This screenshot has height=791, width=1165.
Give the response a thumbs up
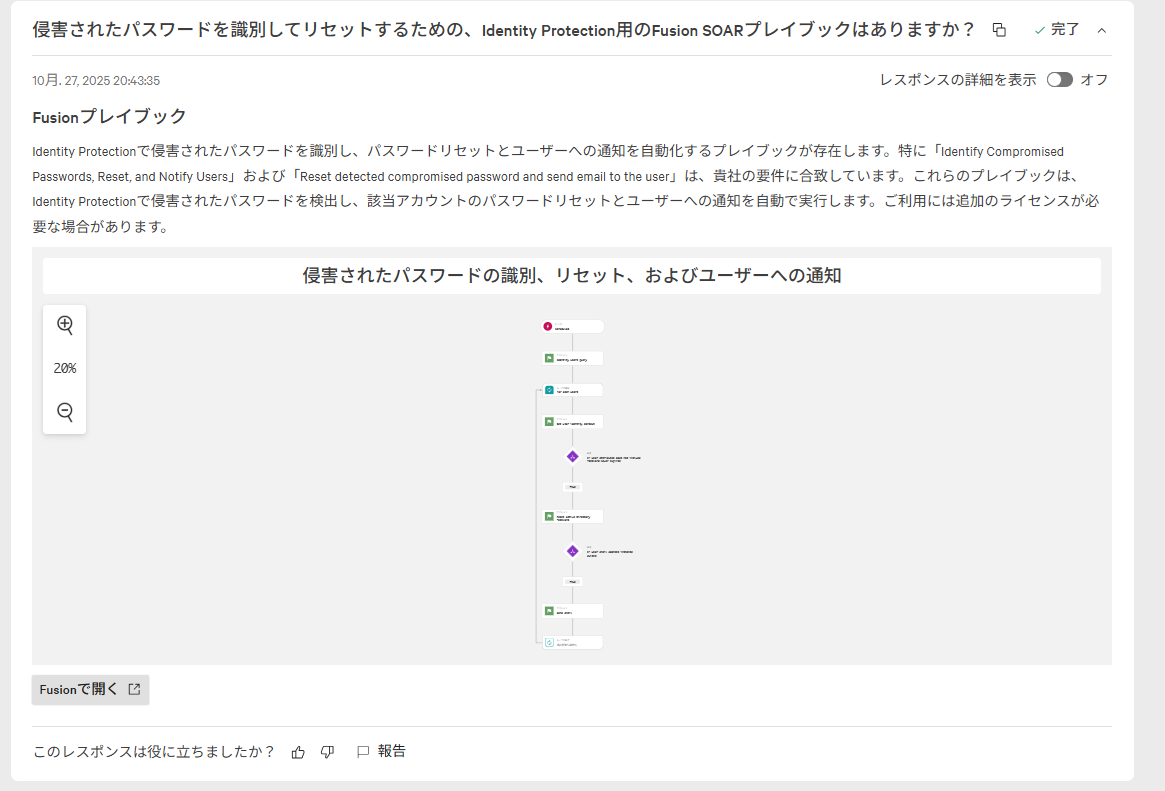tap(298, 752)
